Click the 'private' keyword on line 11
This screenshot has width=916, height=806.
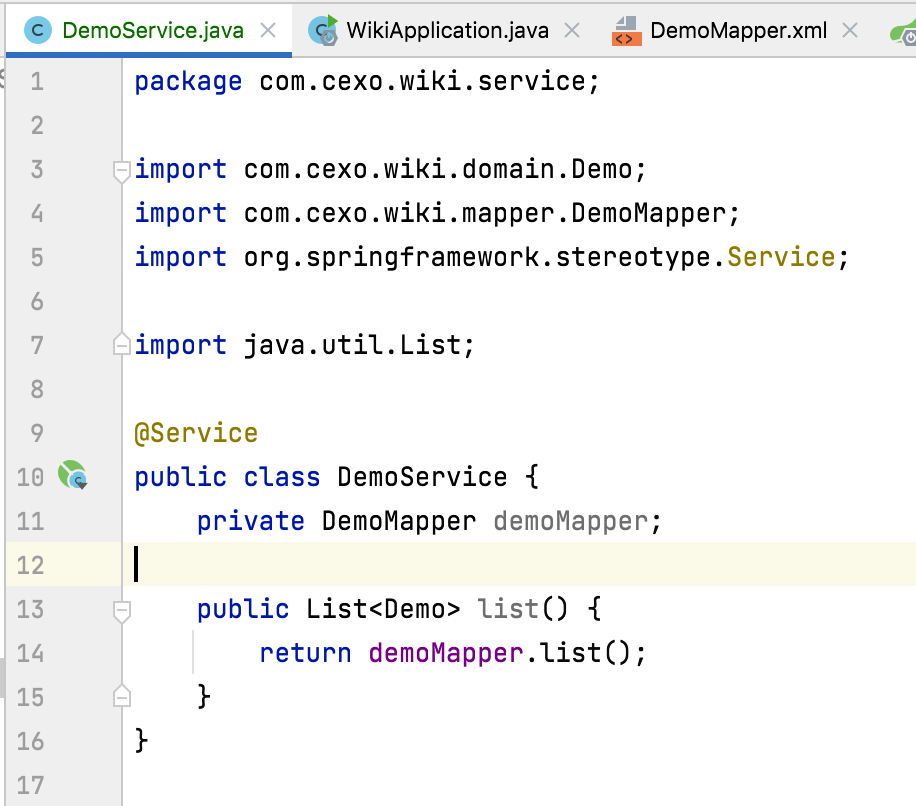pyautogui.click(x=251, y=521)
